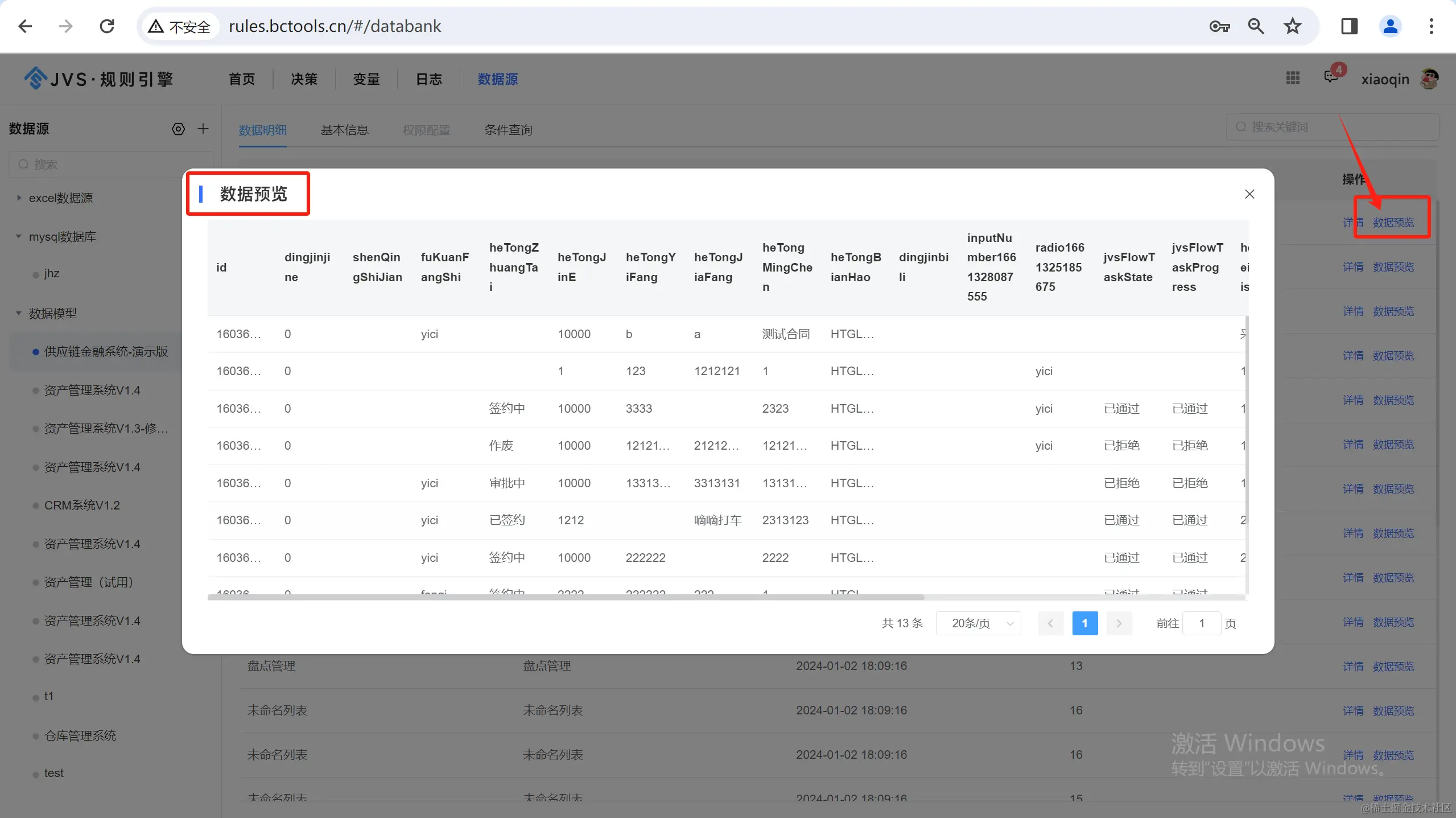Reload the page in browser

tap(107, 26)
